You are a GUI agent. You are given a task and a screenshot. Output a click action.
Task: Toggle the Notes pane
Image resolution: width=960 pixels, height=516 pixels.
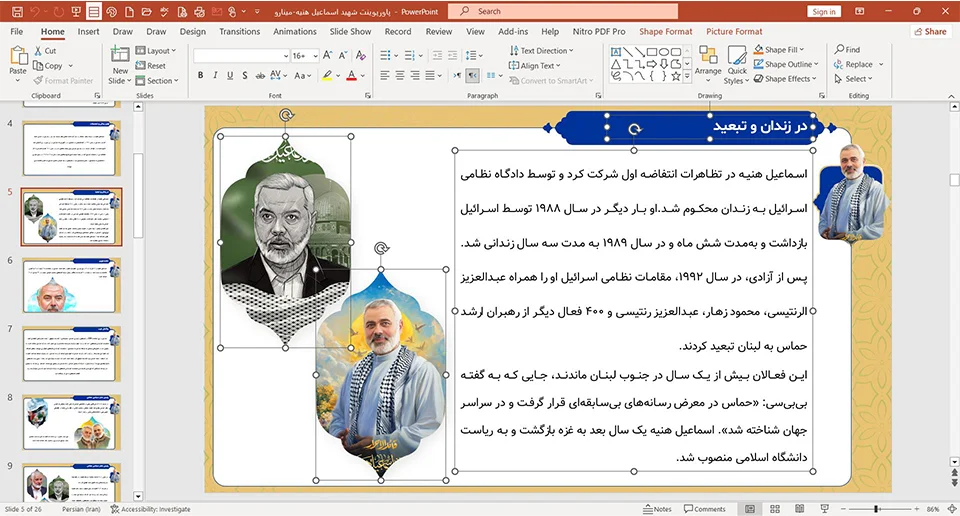pyautogui.click(x=658, y=509)
